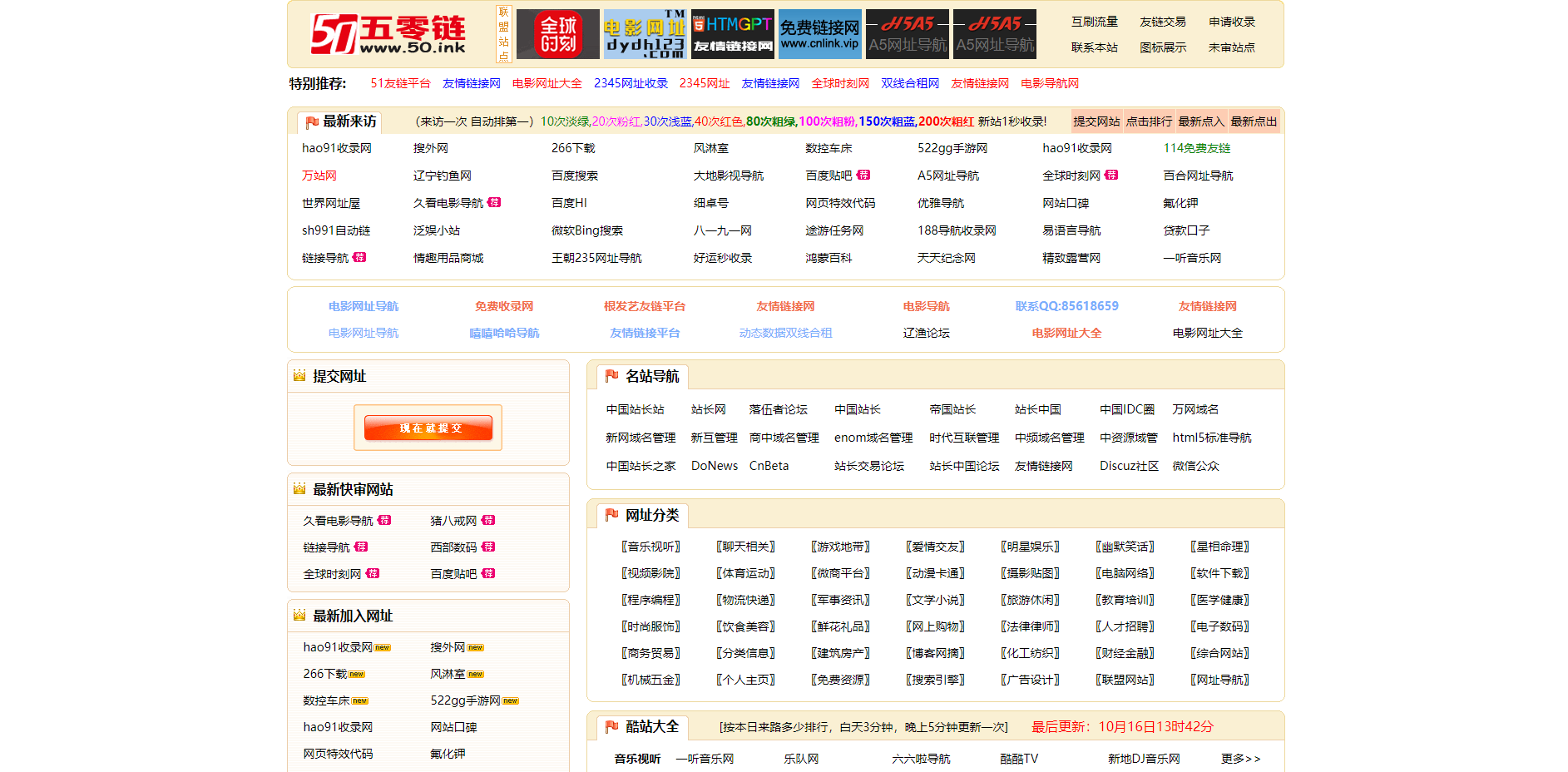Viewport: 1568px width, 772px height.
Task: Click the 联系QQ:85618659 contact link
Action: coord(1066,305)
